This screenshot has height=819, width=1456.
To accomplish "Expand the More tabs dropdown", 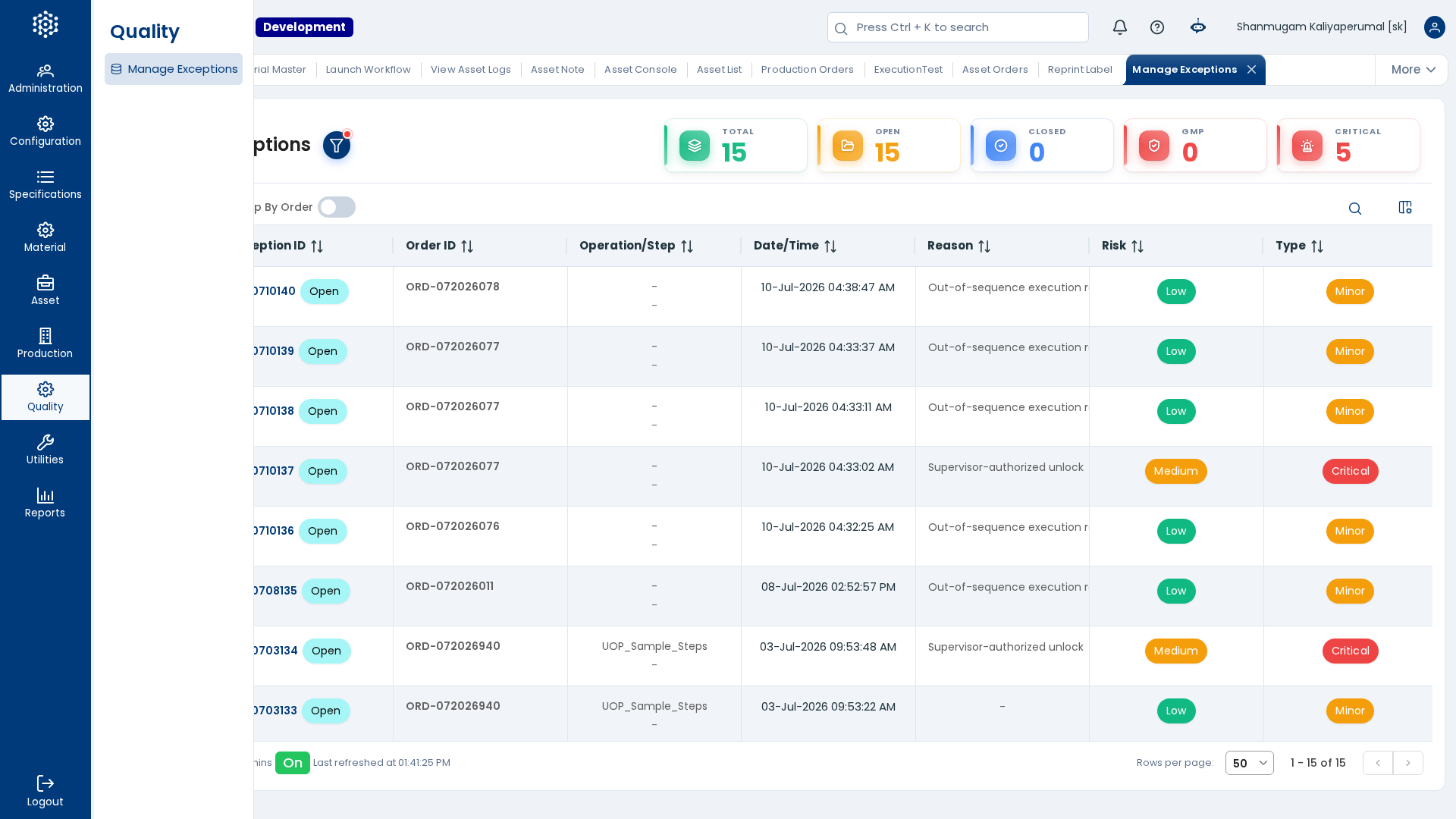I will [1413, 70].
